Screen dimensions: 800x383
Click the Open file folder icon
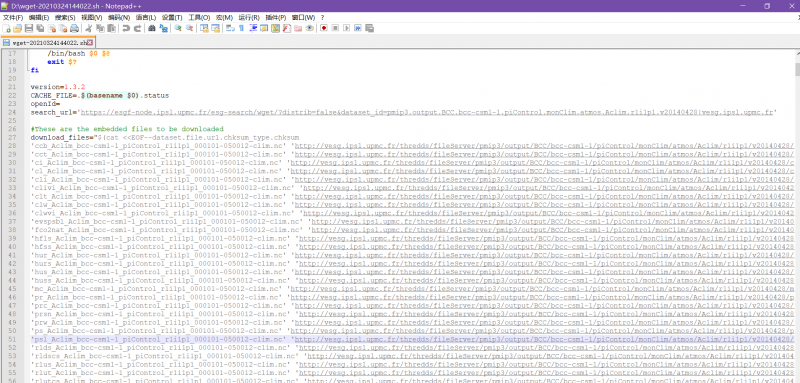17,28
